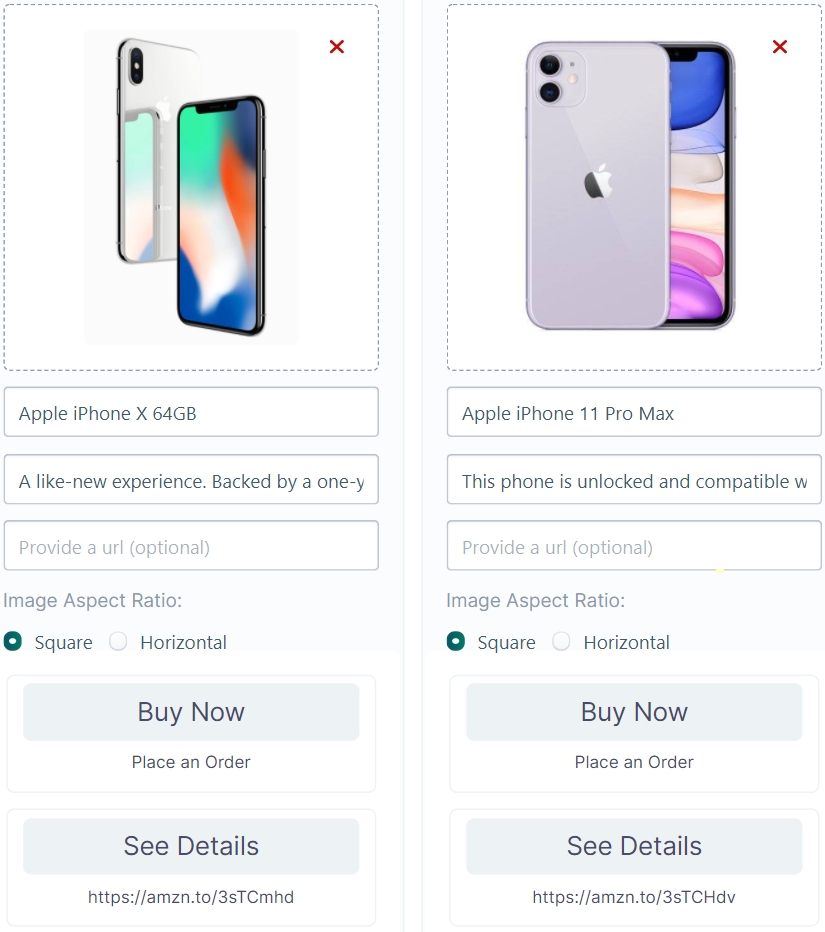Edit the "Apple iPhone X 64GB" title field

coord(191,413)
